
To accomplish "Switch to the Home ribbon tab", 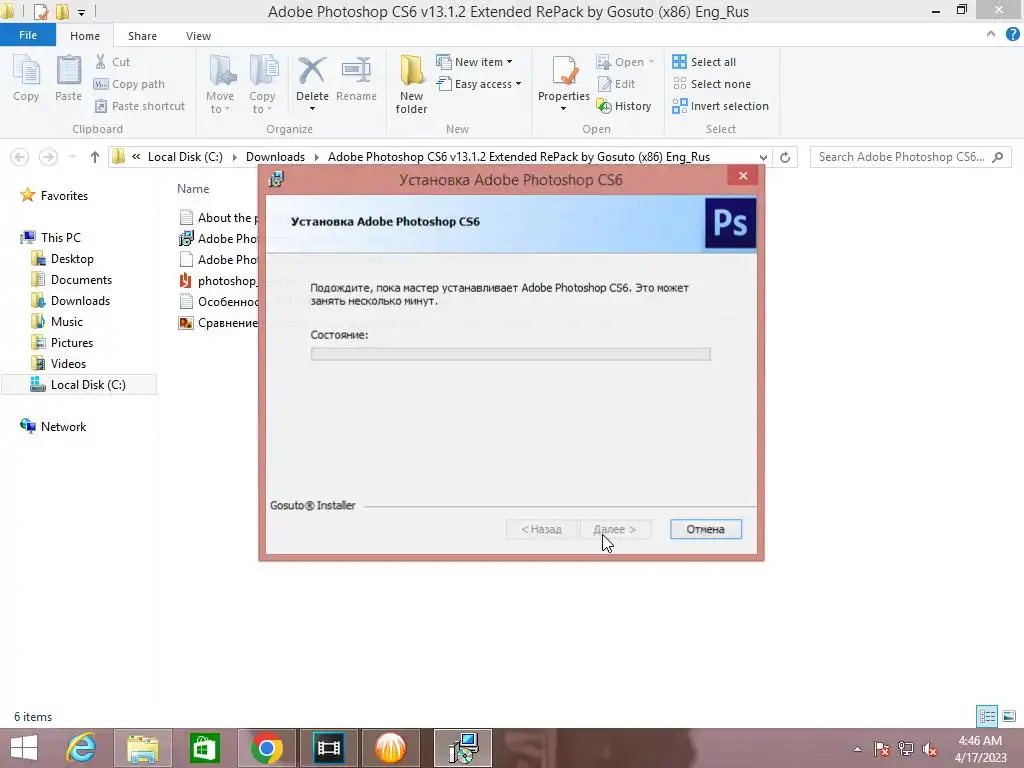I will [85, 36].
